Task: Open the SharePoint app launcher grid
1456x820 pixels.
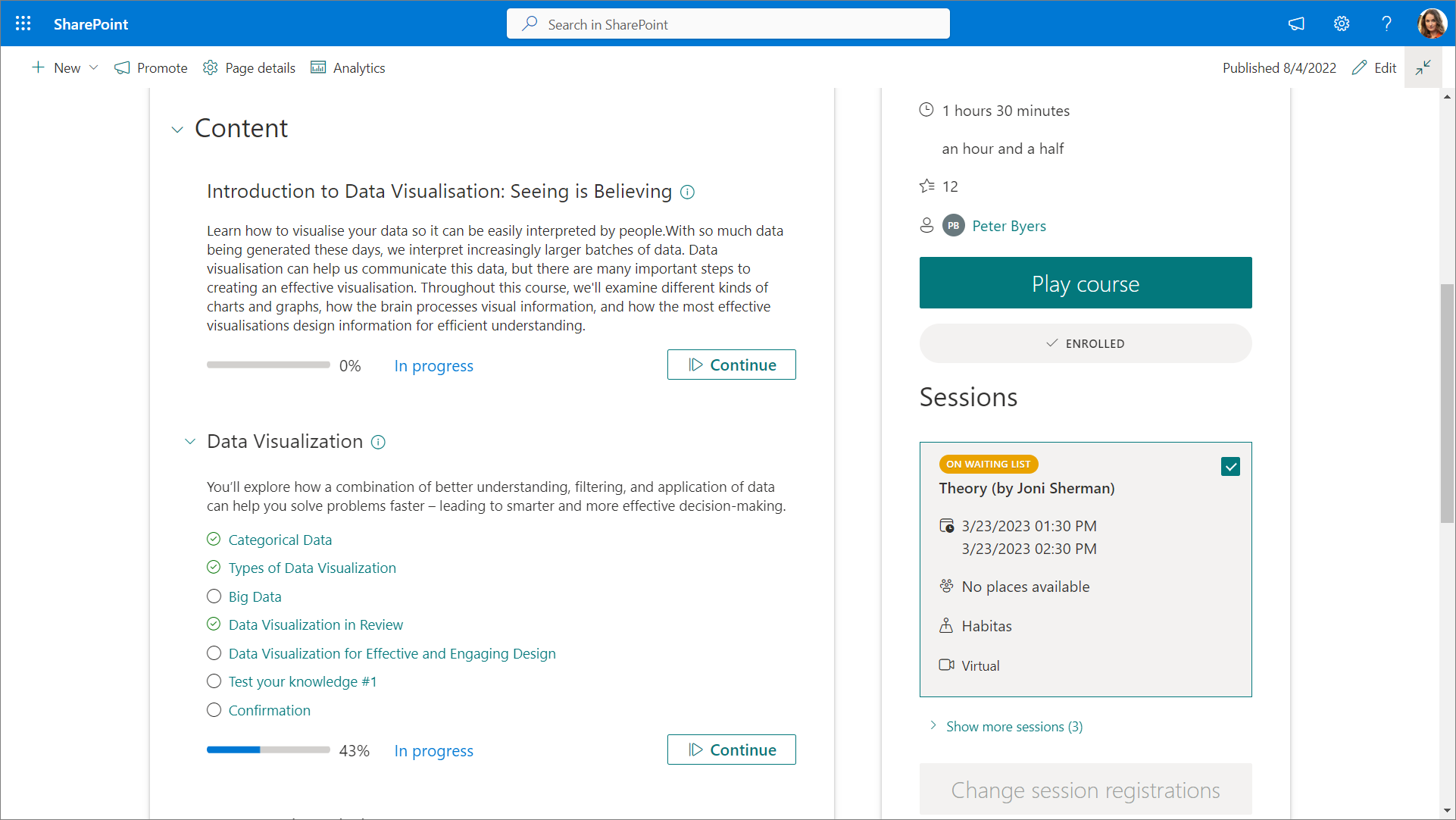Action: tap(23, 23)
